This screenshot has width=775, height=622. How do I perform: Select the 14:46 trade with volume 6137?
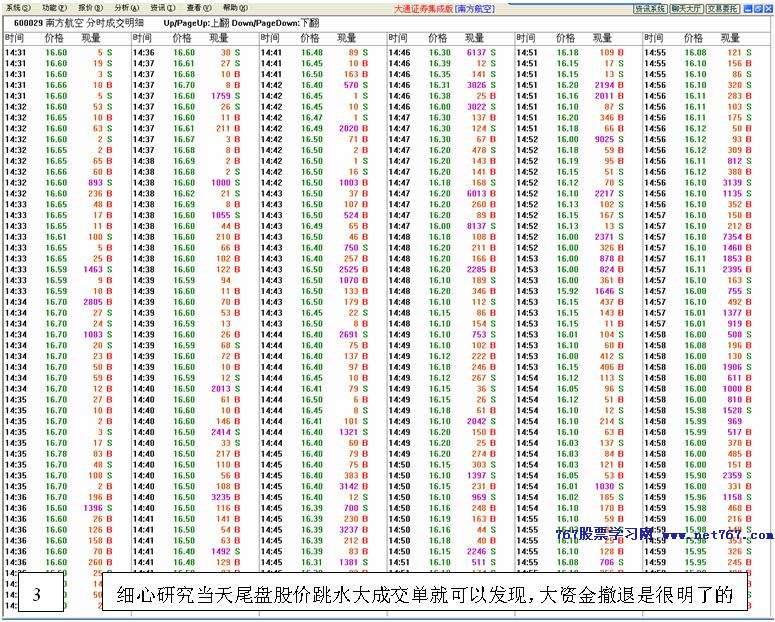pos(478,52)
